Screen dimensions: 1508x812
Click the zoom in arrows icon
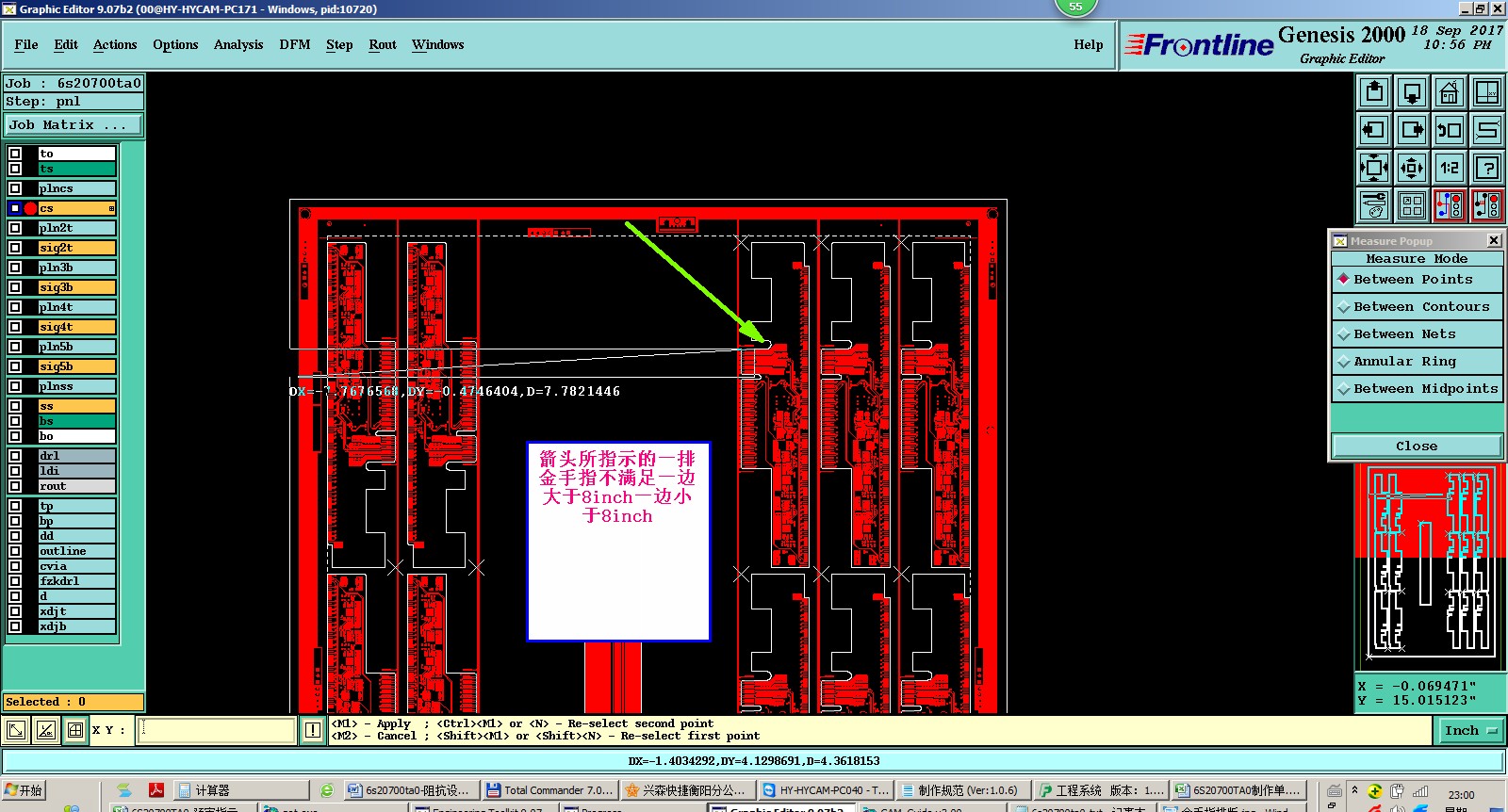tap(1374, 168)
